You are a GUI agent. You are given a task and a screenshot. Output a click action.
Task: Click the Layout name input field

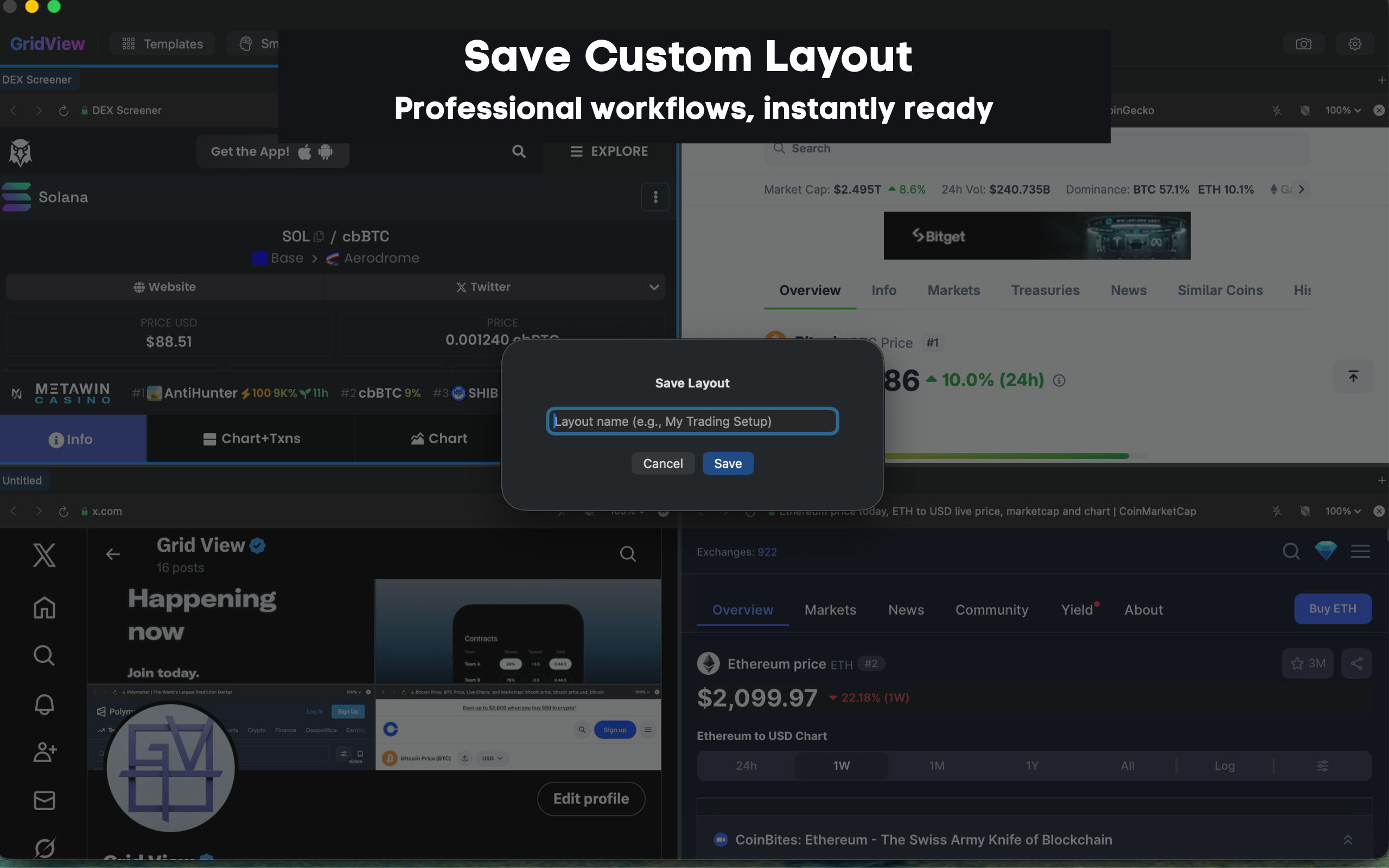(x=692, y=421)
